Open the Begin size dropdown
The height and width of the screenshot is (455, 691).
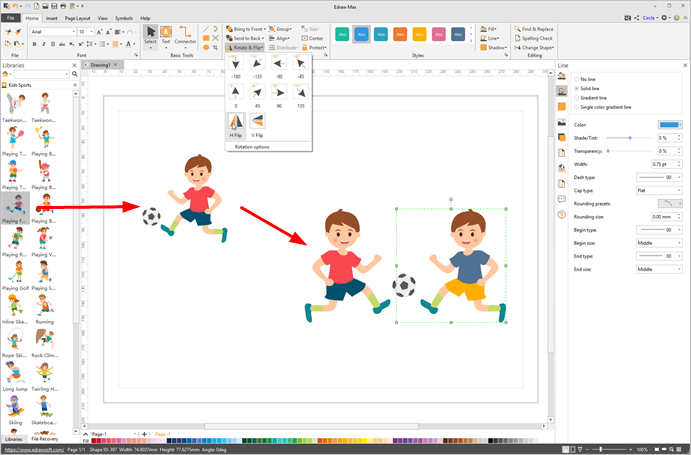click(659, 243)
